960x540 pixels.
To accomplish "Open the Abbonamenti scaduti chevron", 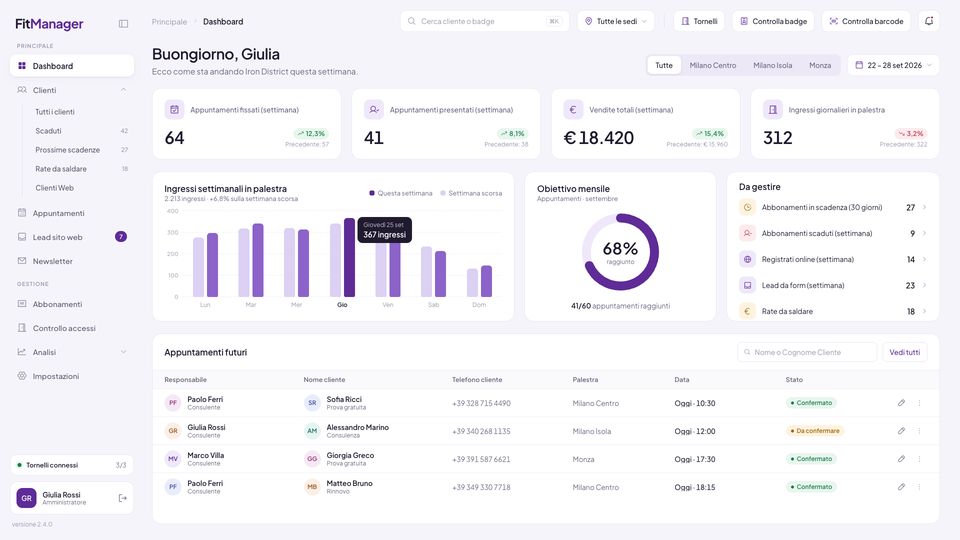I will tap(924, 233).
